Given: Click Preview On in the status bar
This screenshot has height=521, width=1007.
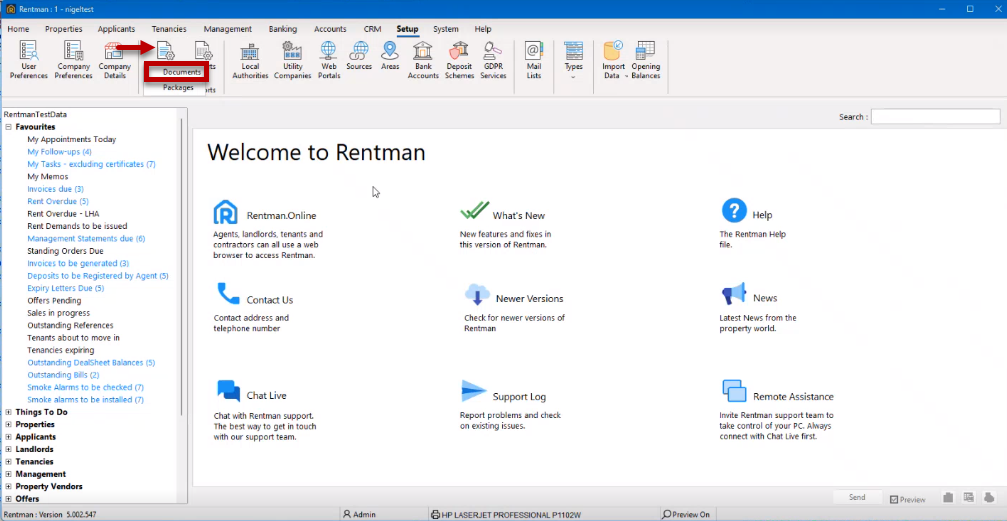Looking at the screenshot, I should pyautogui.click(x=686, y=515).
